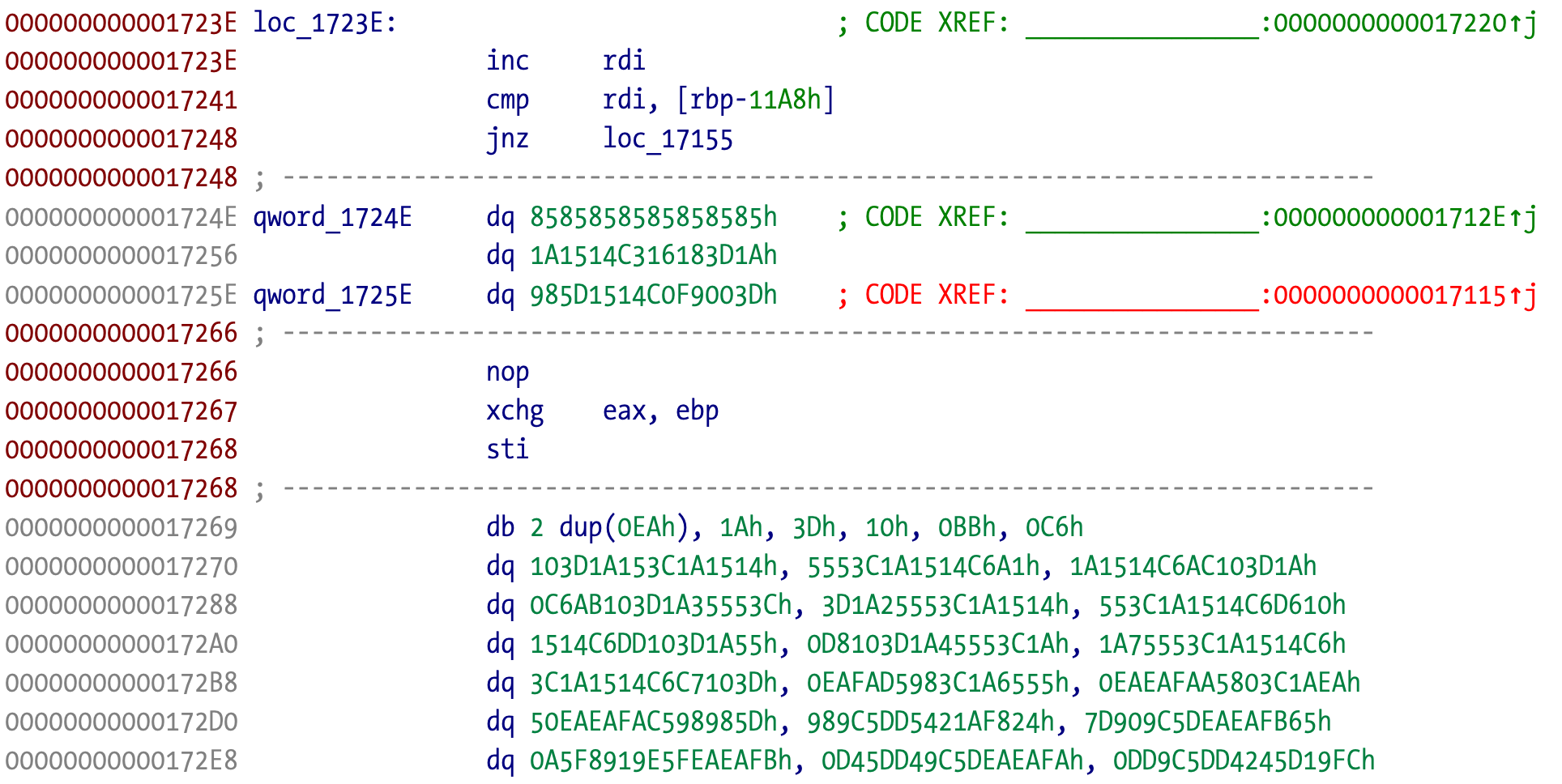Image resolution: width=1562 pixels, height=784 pixels.
Task: Select the address 0000000000017270 in the gutter
Action: click(122, 566)
